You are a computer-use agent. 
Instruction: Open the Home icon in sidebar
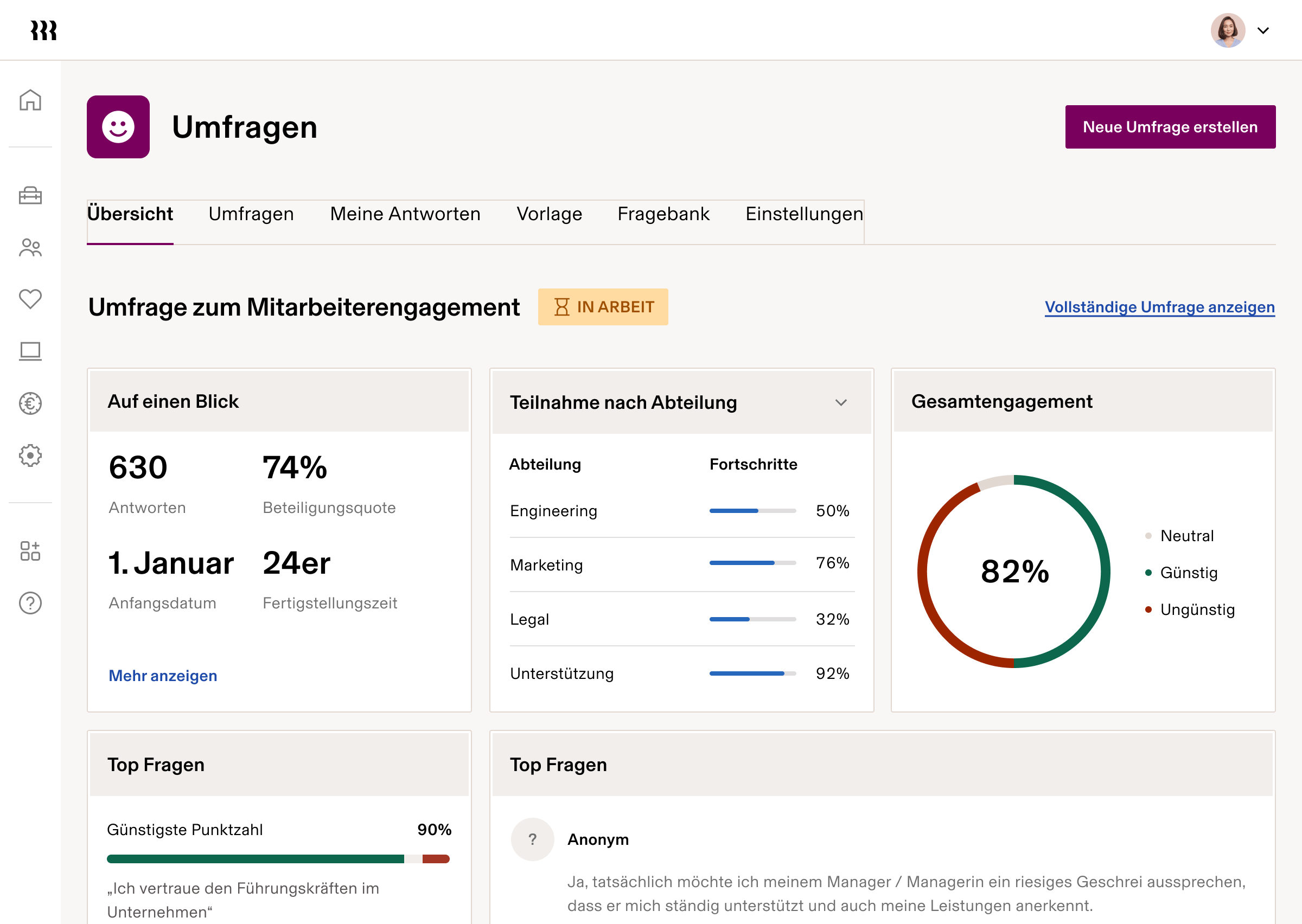click(x=30, y=100)
